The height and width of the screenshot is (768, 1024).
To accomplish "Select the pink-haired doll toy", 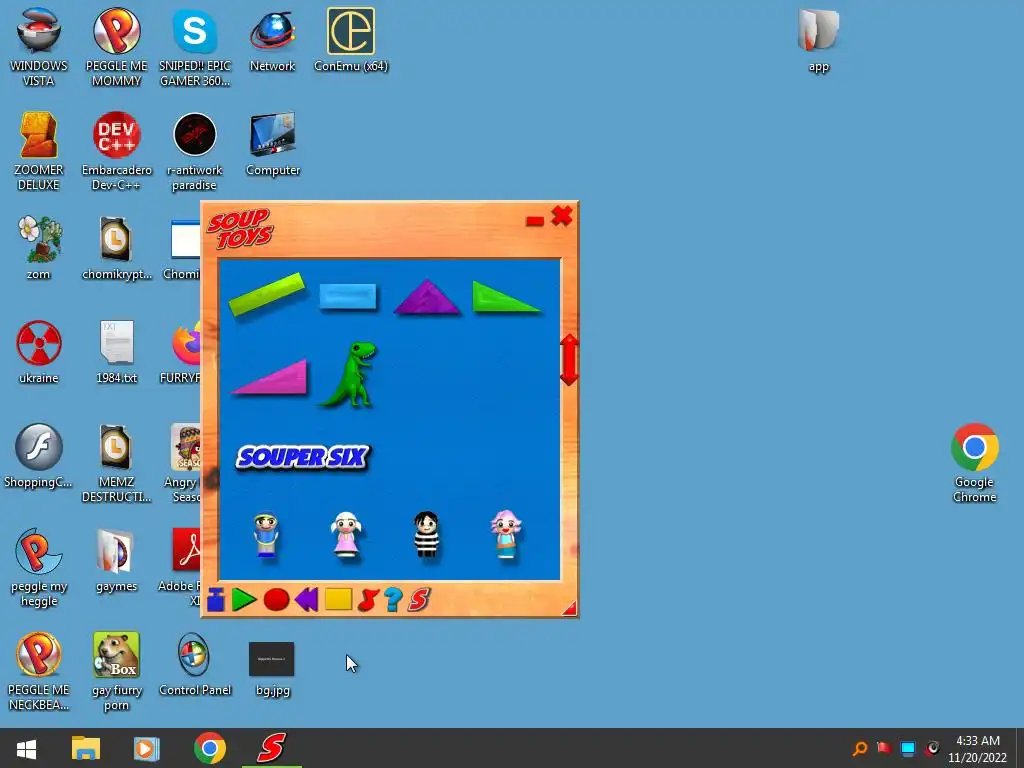I will coord(506,535).
